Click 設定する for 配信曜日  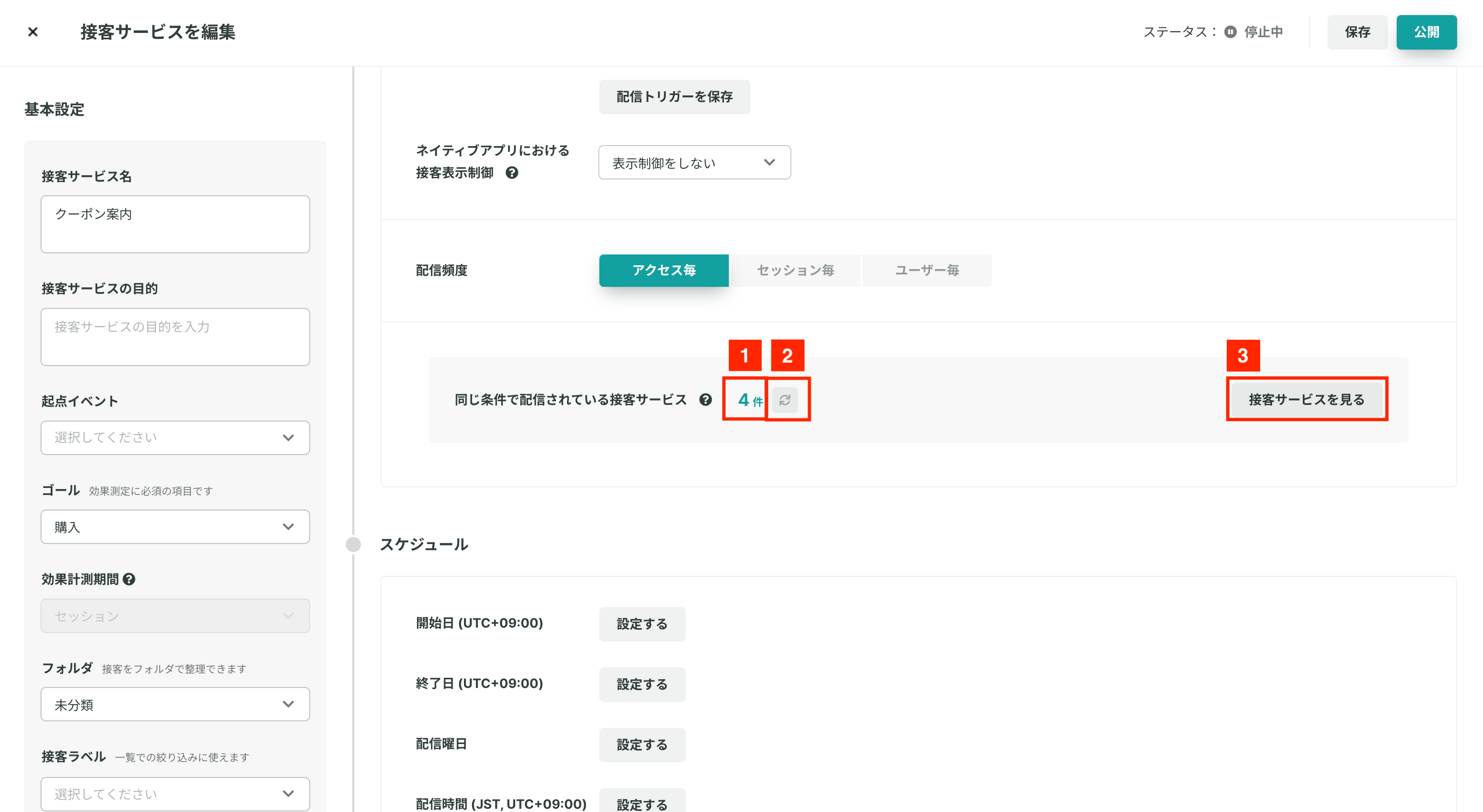tap(642, 745)
